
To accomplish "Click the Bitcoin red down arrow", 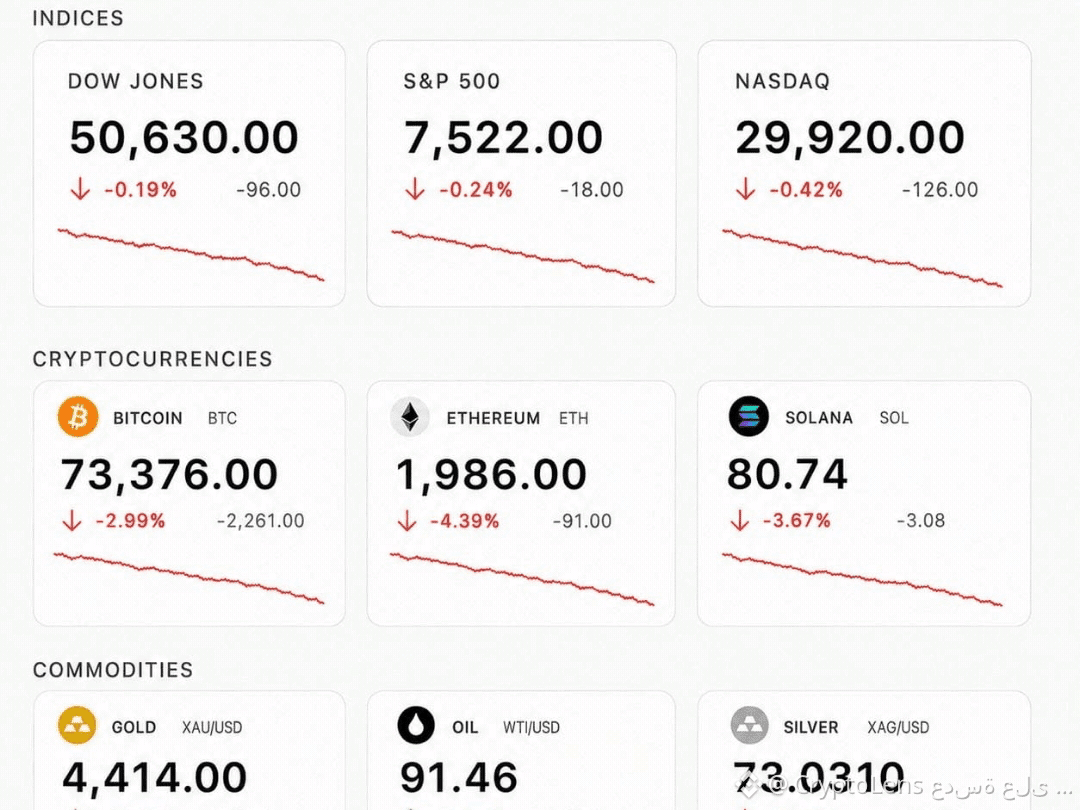I will (x=72, y=520).
